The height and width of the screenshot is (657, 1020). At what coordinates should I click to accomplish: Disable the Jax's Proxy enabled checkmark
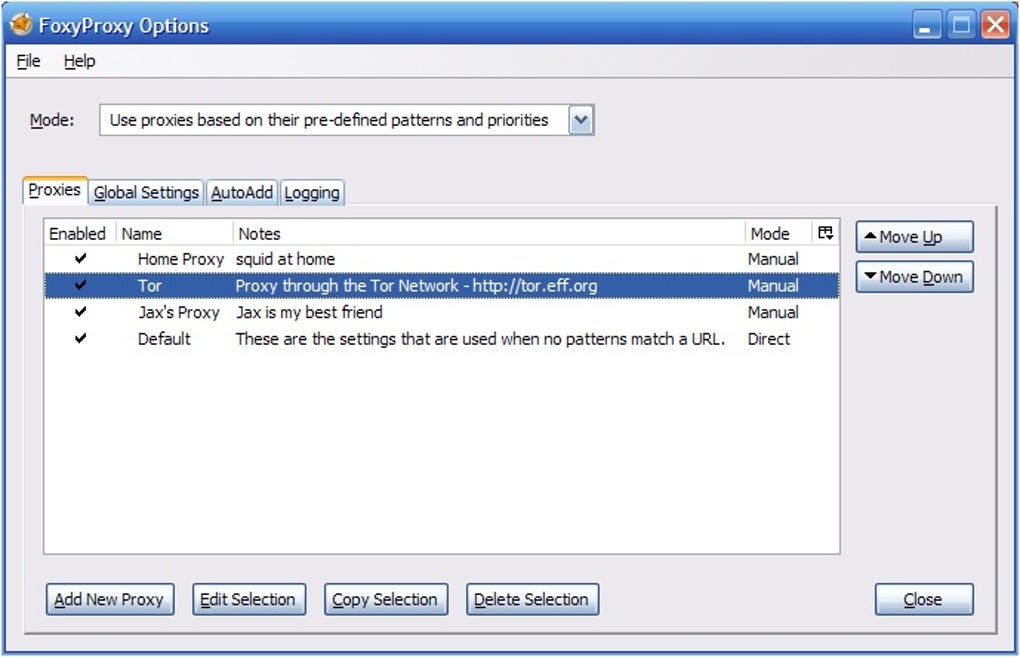(80, 312)
